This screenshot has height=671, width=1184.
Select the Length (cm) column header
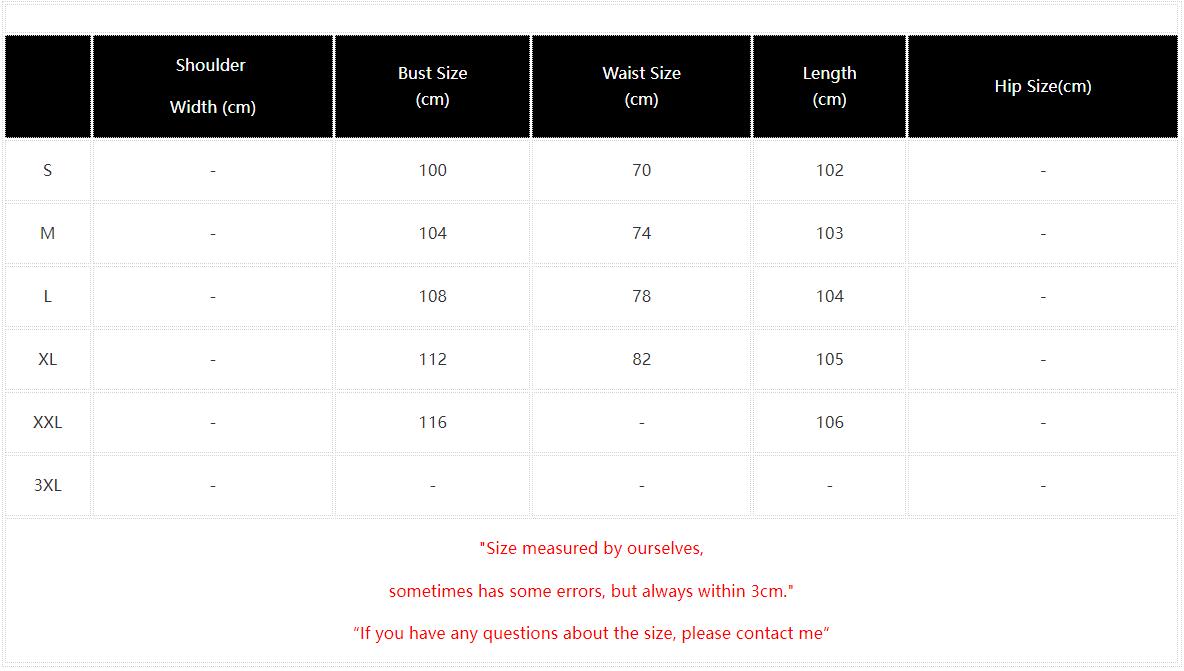[829, 86]
